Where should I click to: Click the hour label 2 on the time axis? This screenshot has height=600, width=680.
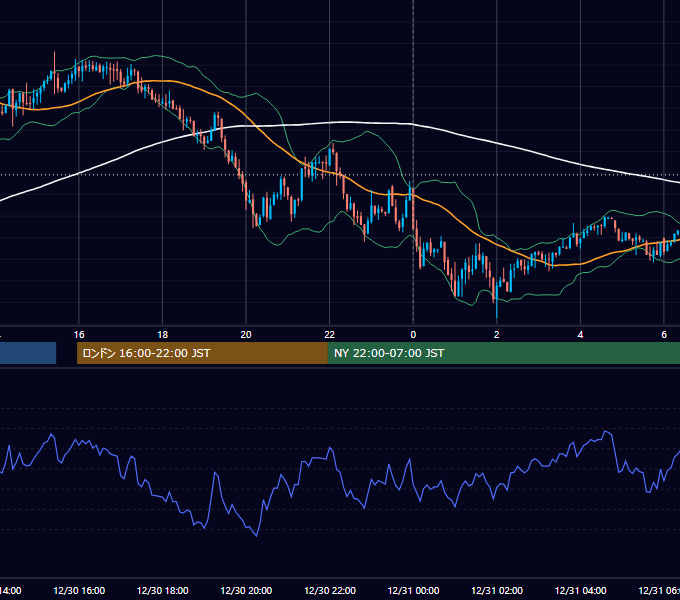click(x=497, y=335)
